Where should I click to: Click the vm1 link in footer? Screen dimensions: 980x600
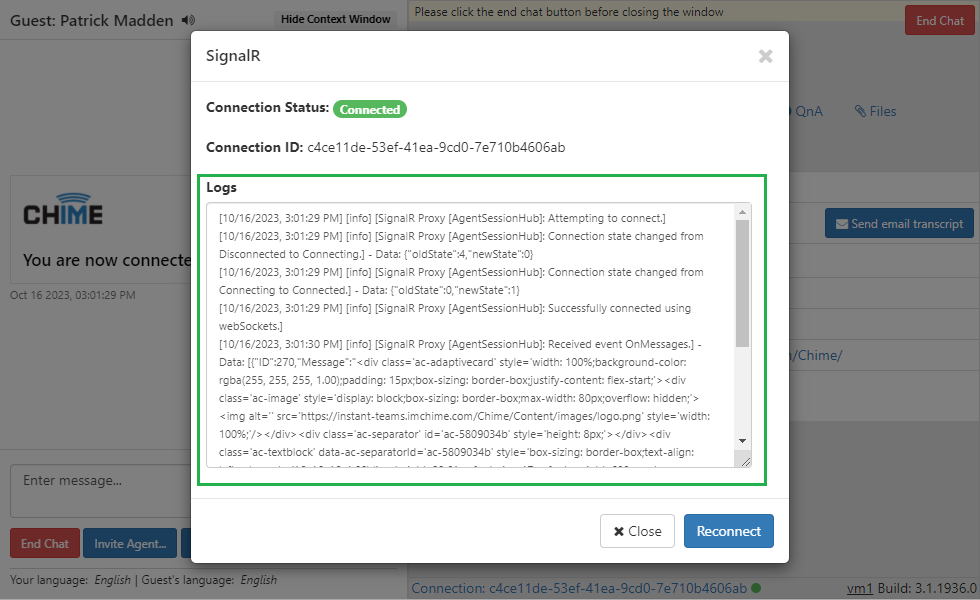click(859, 588)
